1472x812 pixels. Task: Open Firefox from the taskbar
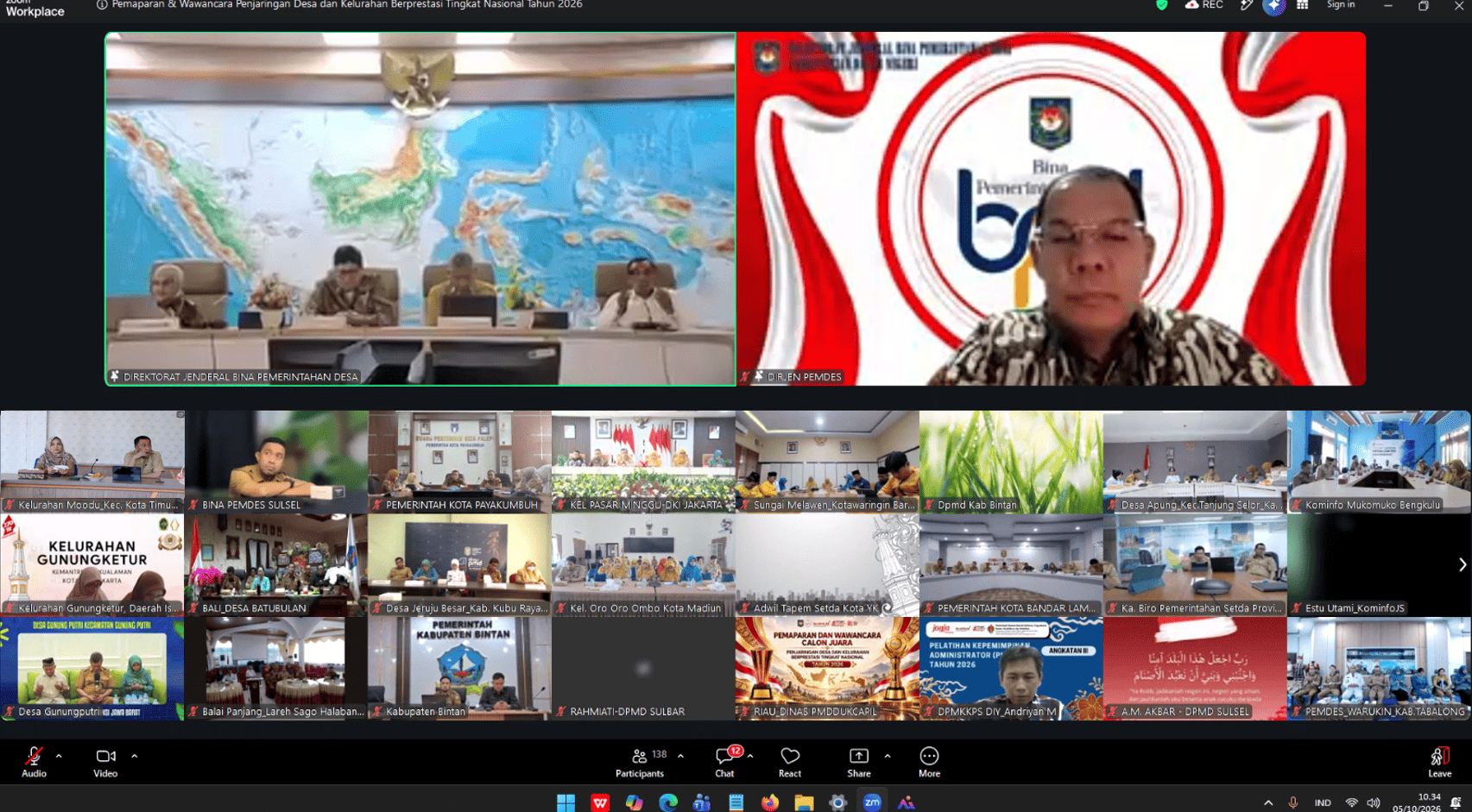(770, 803)
